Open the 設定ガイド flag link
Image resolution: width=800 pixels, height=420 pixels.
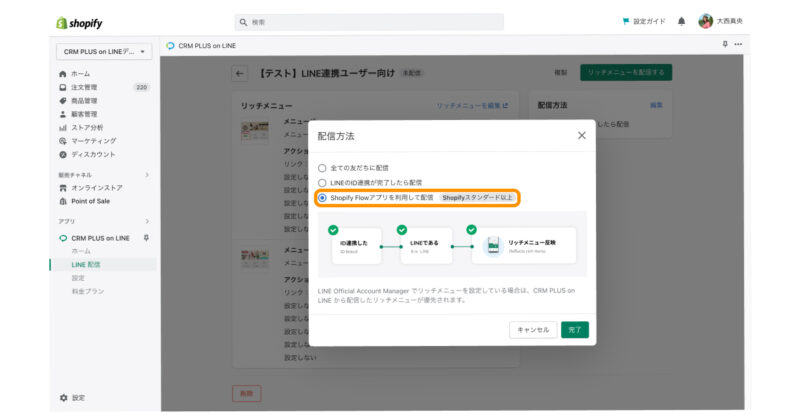[x=644, y=21]
